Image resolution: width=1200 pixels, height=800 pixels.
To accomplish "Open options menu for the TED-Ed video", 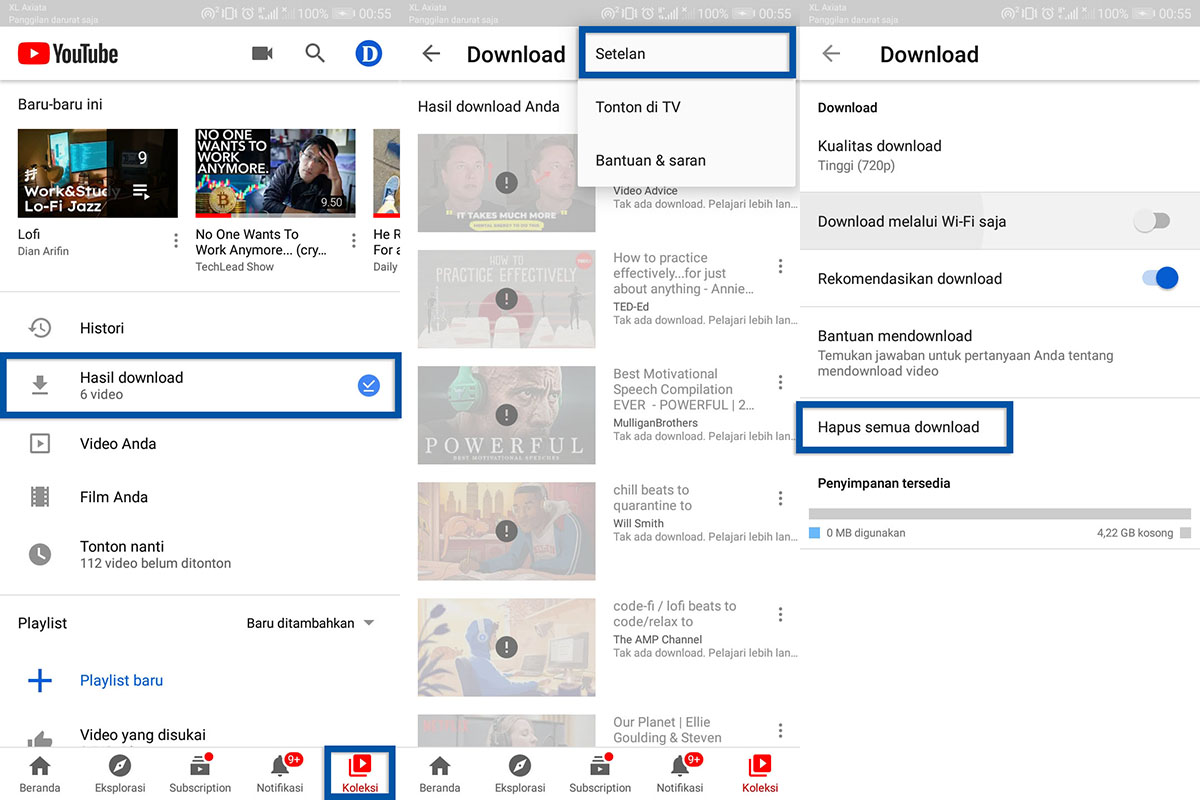I will point(780,267).
